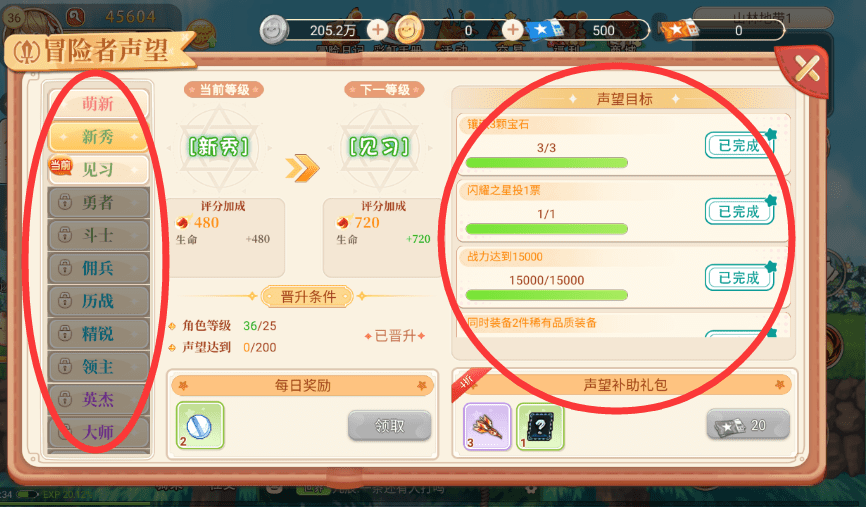Viewport: 866px width, 507px height.
Task: Click the silver coin currency icon
Action: coord(273,30)
